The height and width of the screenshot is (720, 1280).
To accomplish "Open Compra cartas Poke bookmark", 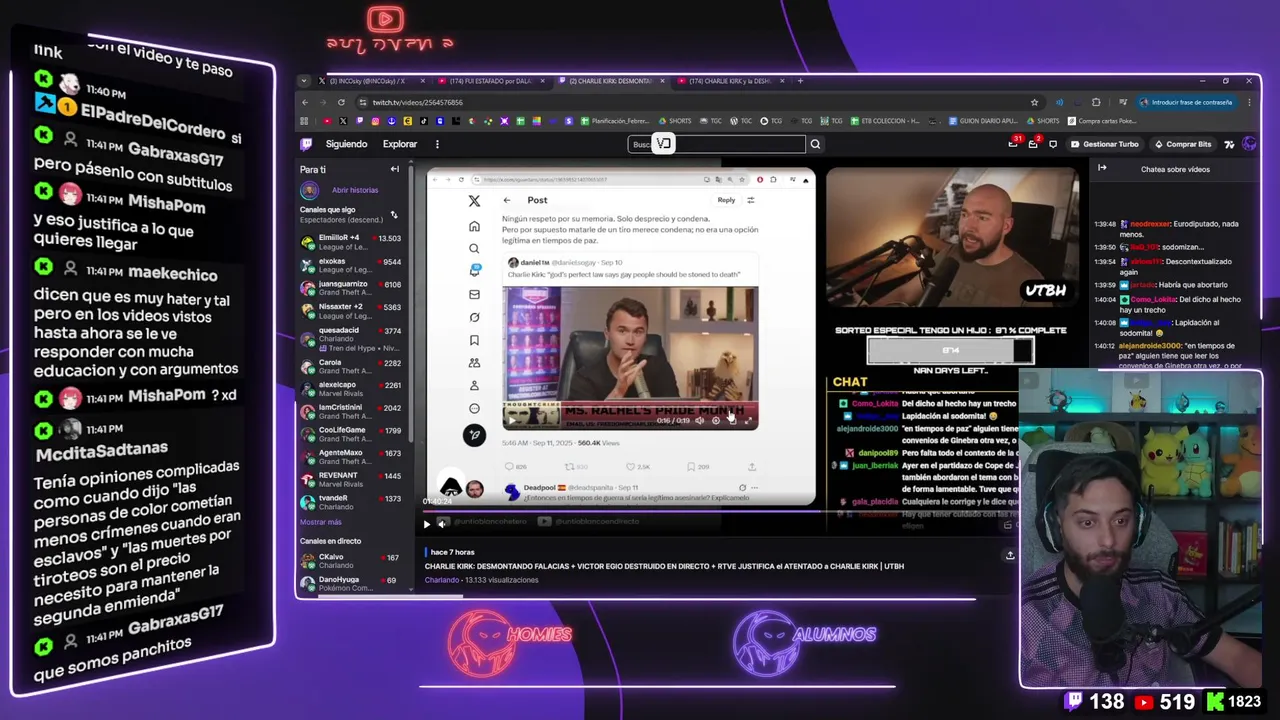I will [x=1101, y=121].
